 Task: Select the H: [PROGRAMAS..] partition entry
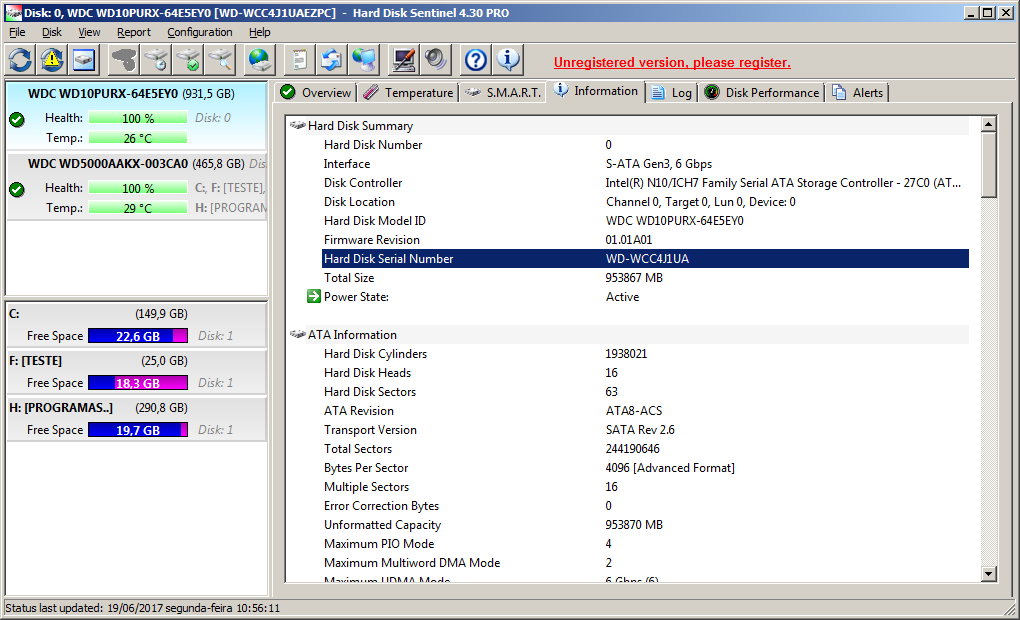pos(137,419)
